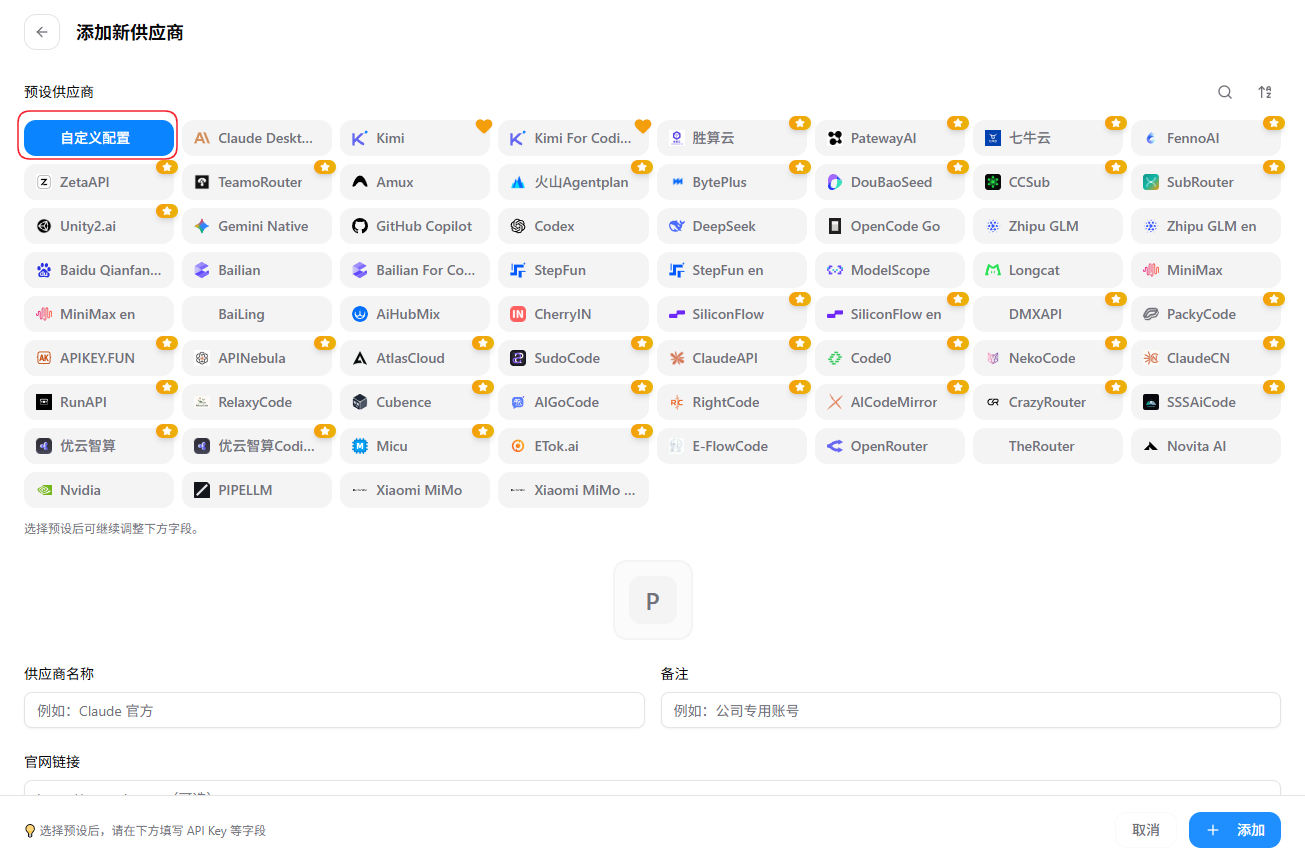Select the Gemini Native preset
This screenshot has height=864, width=1305.
click(257, 226)
